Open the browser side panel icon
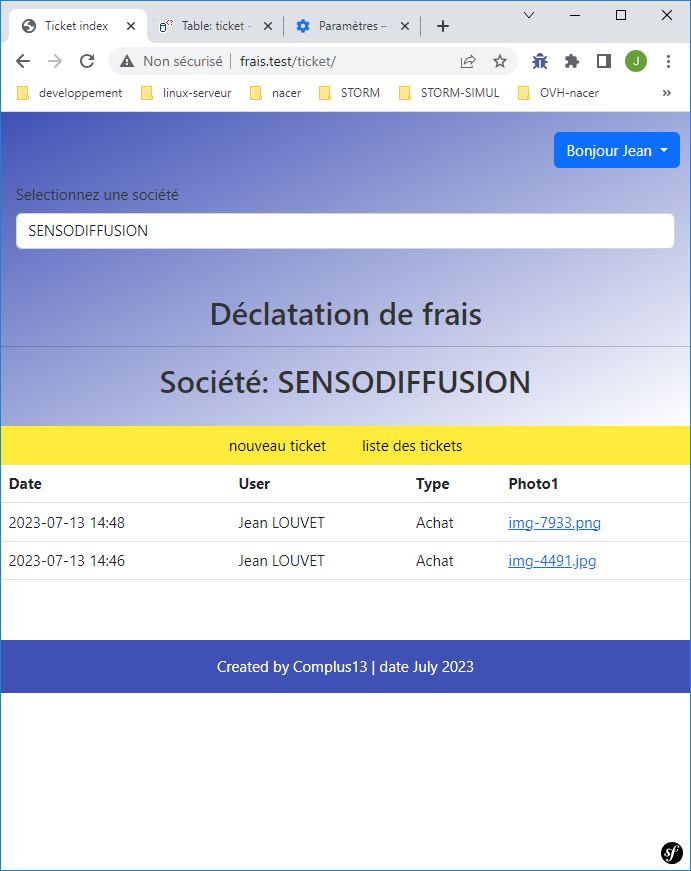 pyautogui.click(x=604, y=61)
